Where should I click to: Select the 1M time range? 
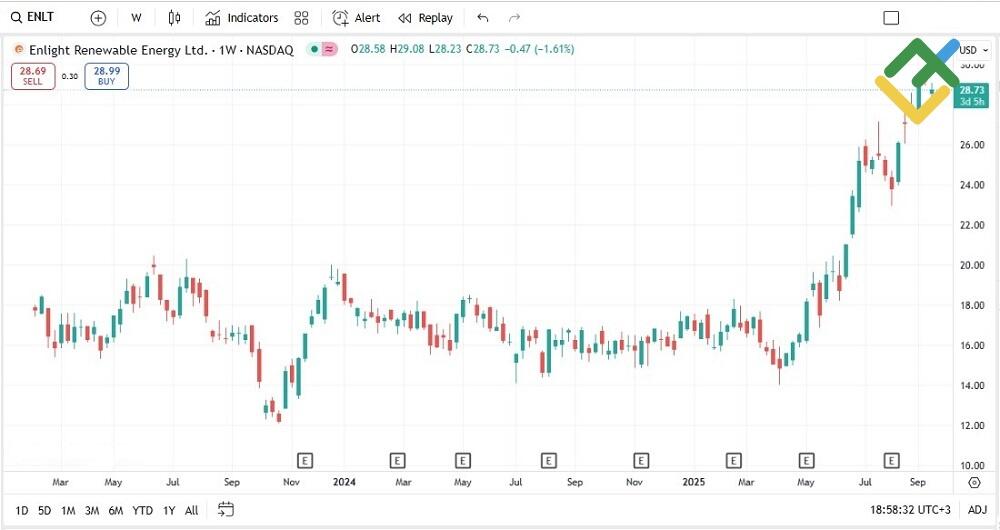point(68,510)
